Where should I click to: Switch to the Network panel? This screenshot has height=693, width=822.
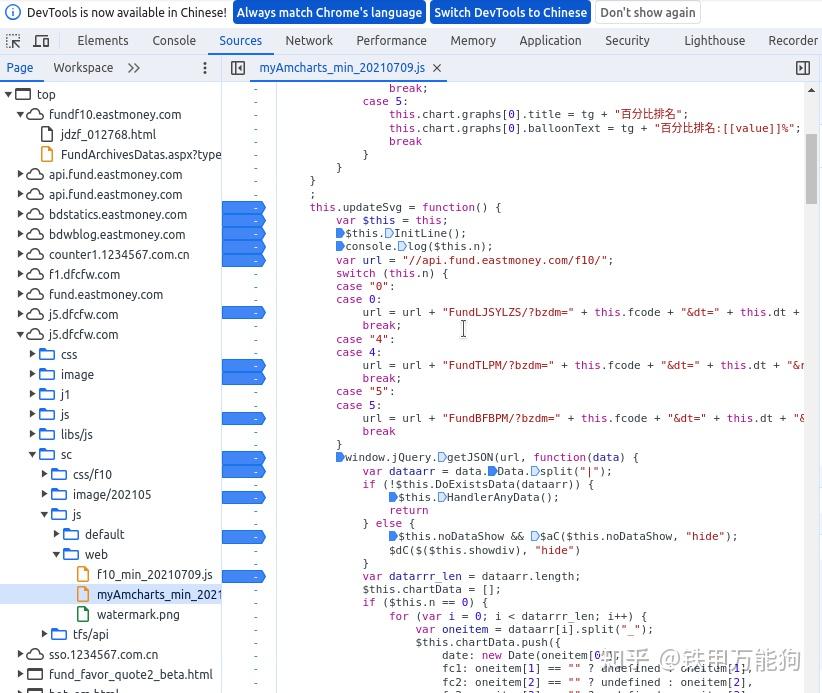click(x=309, y=40)
